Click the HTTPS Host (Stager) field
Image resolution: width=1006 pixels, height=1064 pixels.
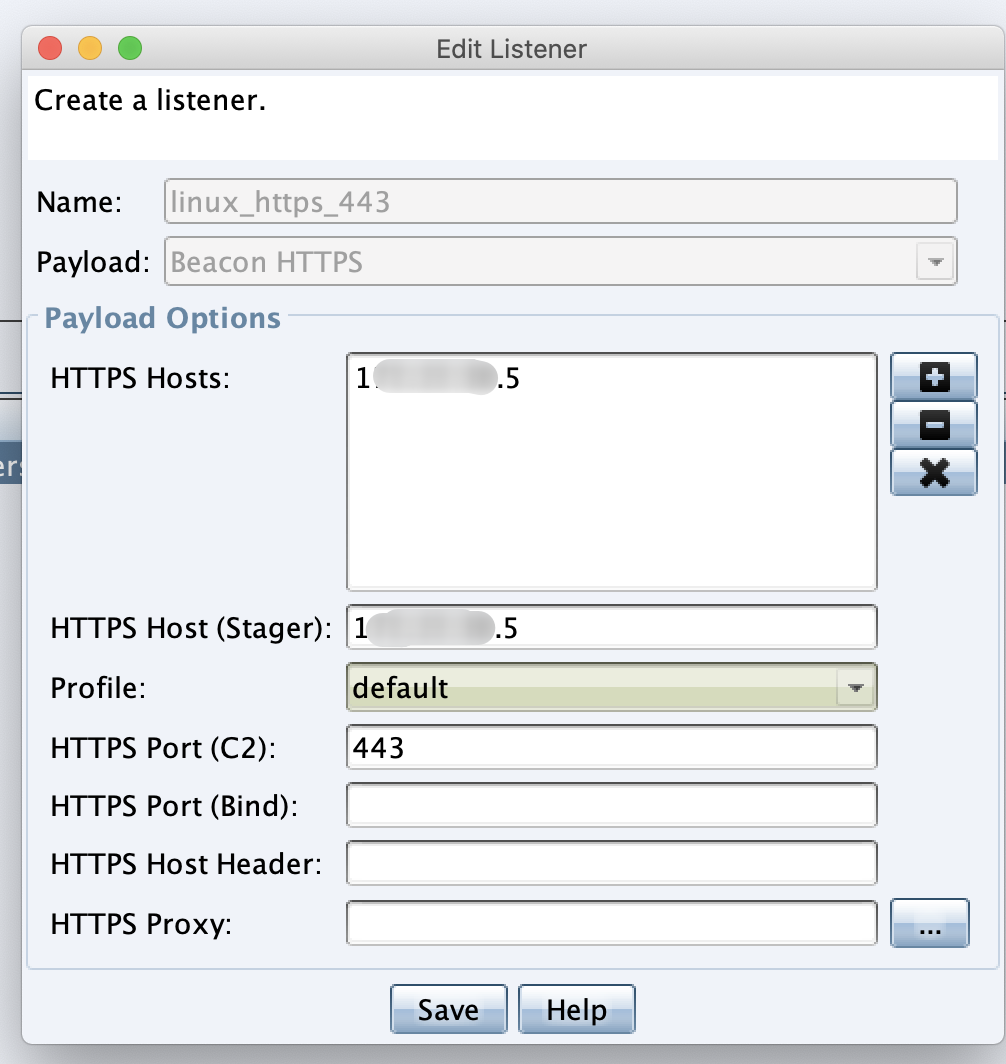pyautogui.click(x=610, y=626)
